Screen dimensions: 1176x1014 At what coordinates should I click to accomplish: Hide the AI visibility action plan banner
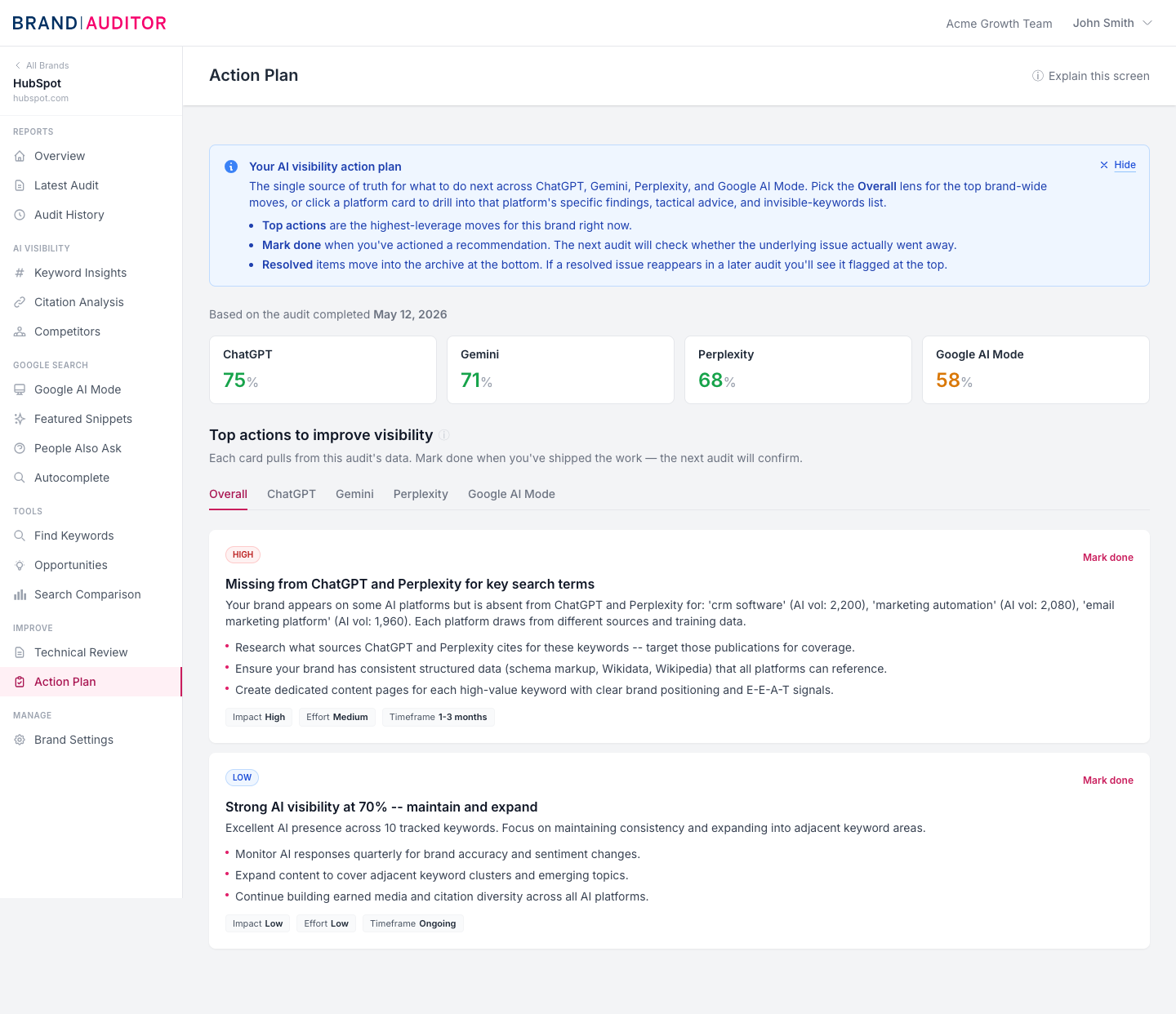pyautogui.click(x=1117, y=165)
